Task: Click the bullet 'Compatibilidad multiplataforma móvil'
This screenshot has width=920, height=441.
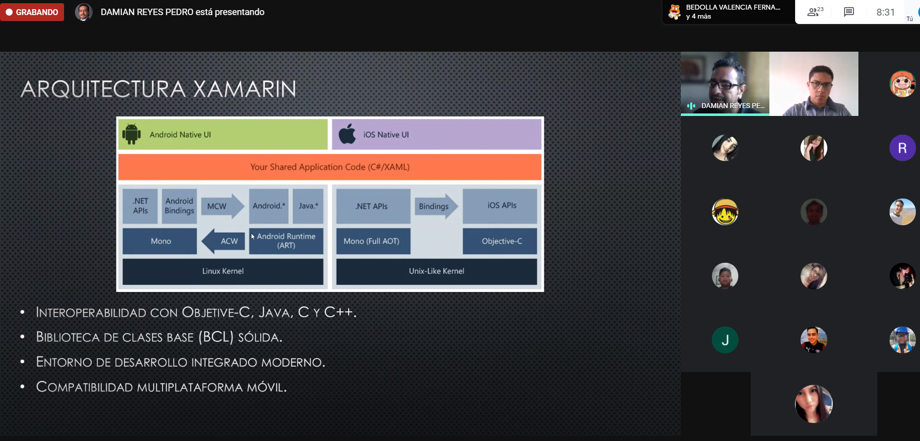Action: pyautogui.click(x=161, y=387)
